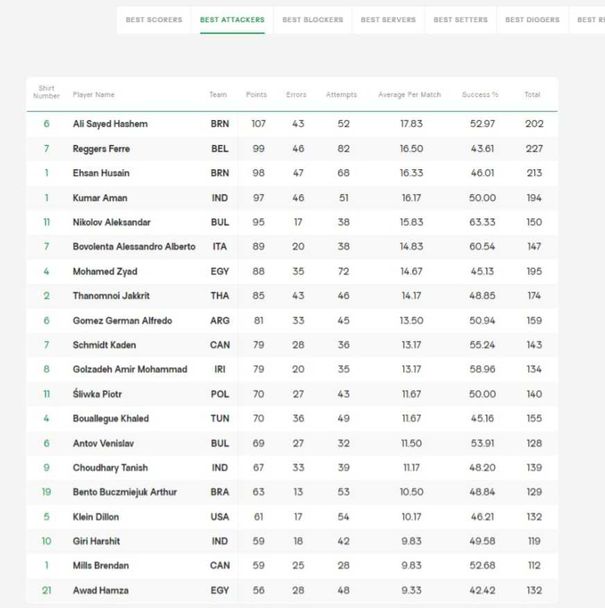Sort by the Points column header
Screen dimensions: 605x608
(x=257, y=95)
